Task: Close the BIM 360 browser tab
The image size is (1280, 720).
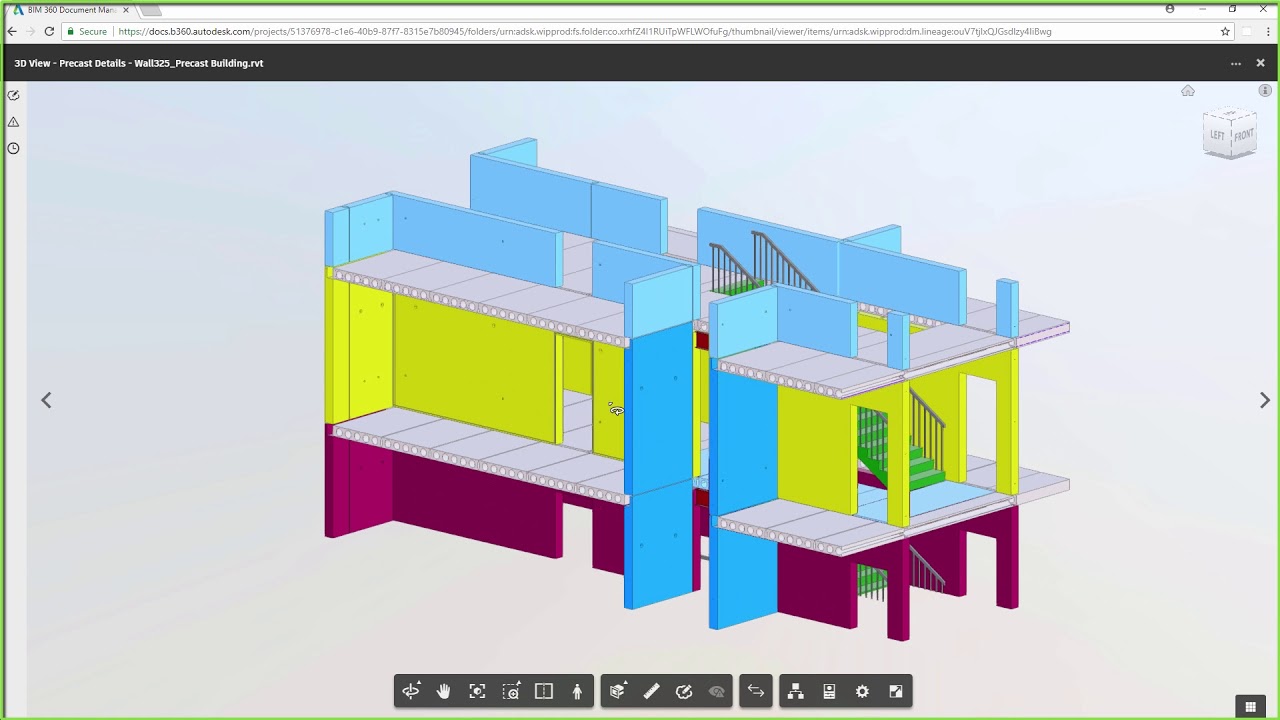Action: point(125,10)
